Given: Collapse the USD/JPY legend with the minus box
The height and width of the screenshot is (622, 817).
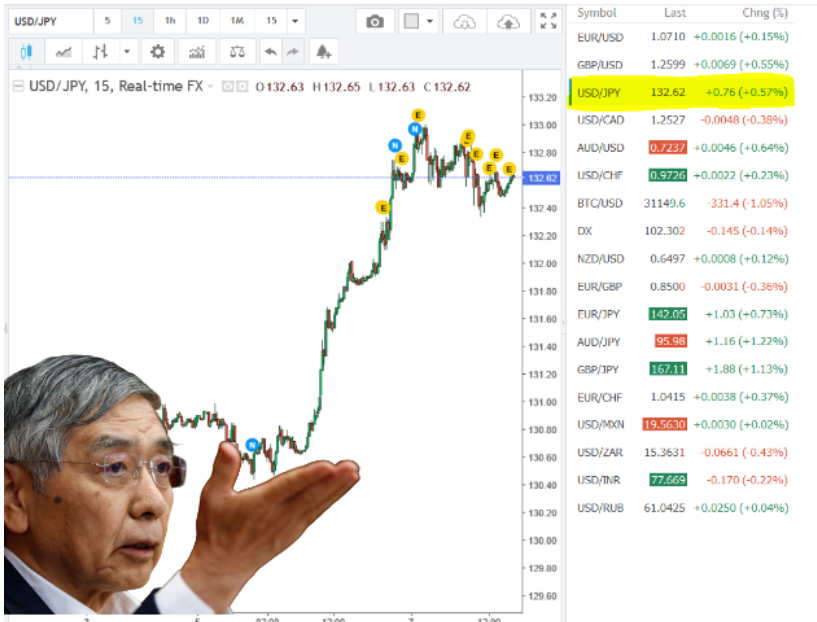Looking at the screenshot, I should 18,86.
